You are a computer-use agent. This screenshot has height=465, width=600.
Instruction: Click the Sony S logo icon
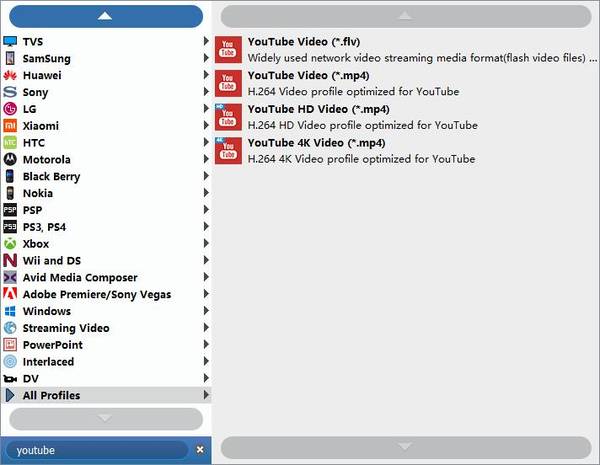click(x=10, y=92)
